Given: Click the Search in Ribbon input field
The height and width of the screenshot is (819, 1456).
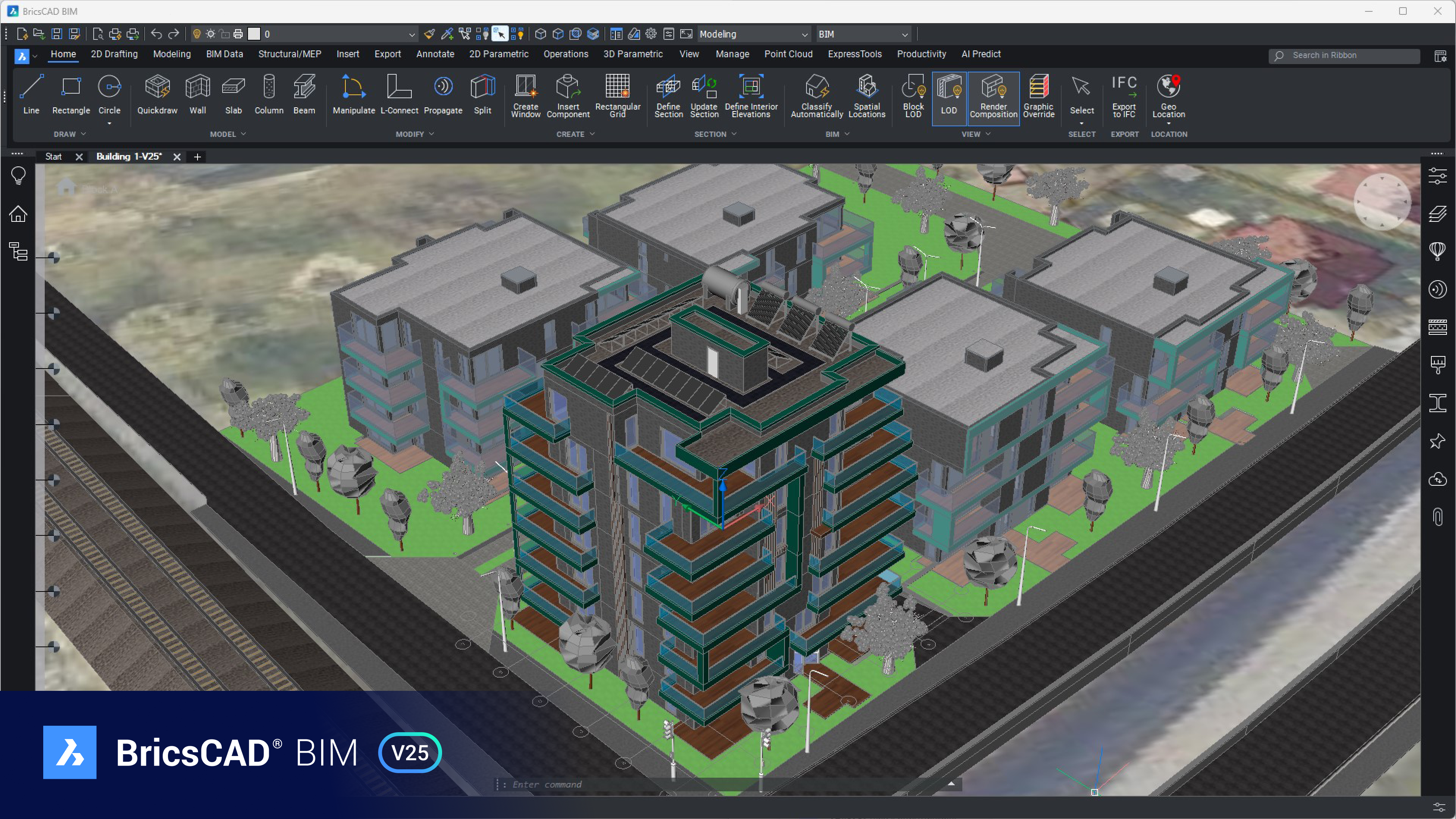Looking at the screenshot, I should [1350, 55].
